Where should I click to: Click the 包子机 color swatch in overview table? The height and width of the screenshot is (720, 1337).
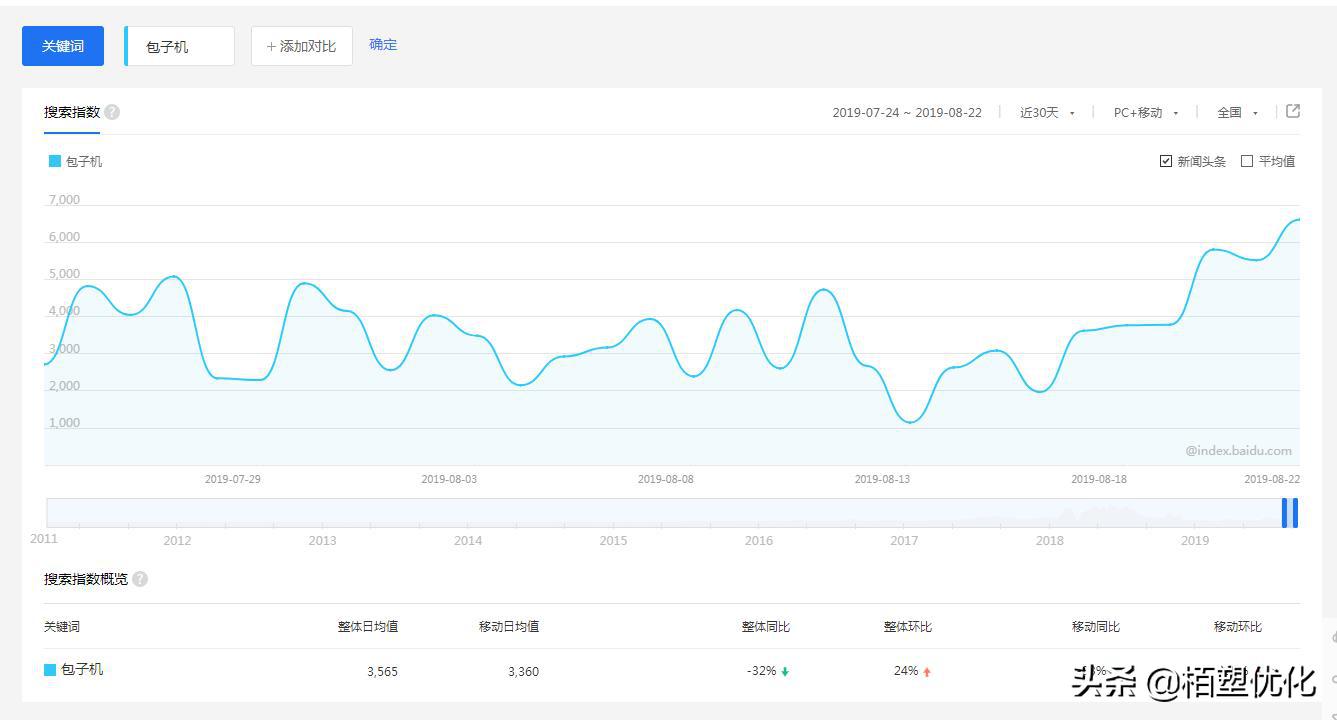coord(50,670)
